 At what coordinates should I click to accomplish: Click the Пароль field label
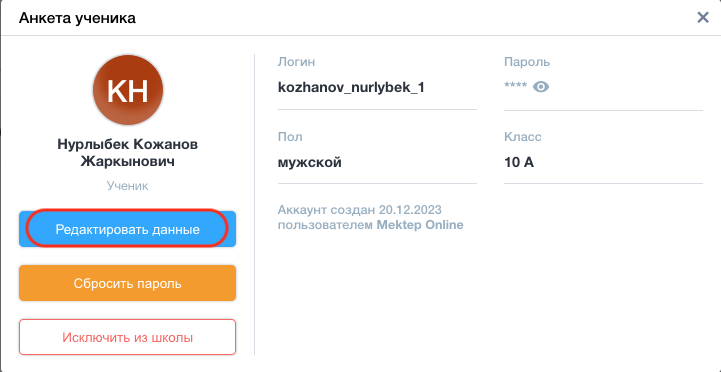527,62
